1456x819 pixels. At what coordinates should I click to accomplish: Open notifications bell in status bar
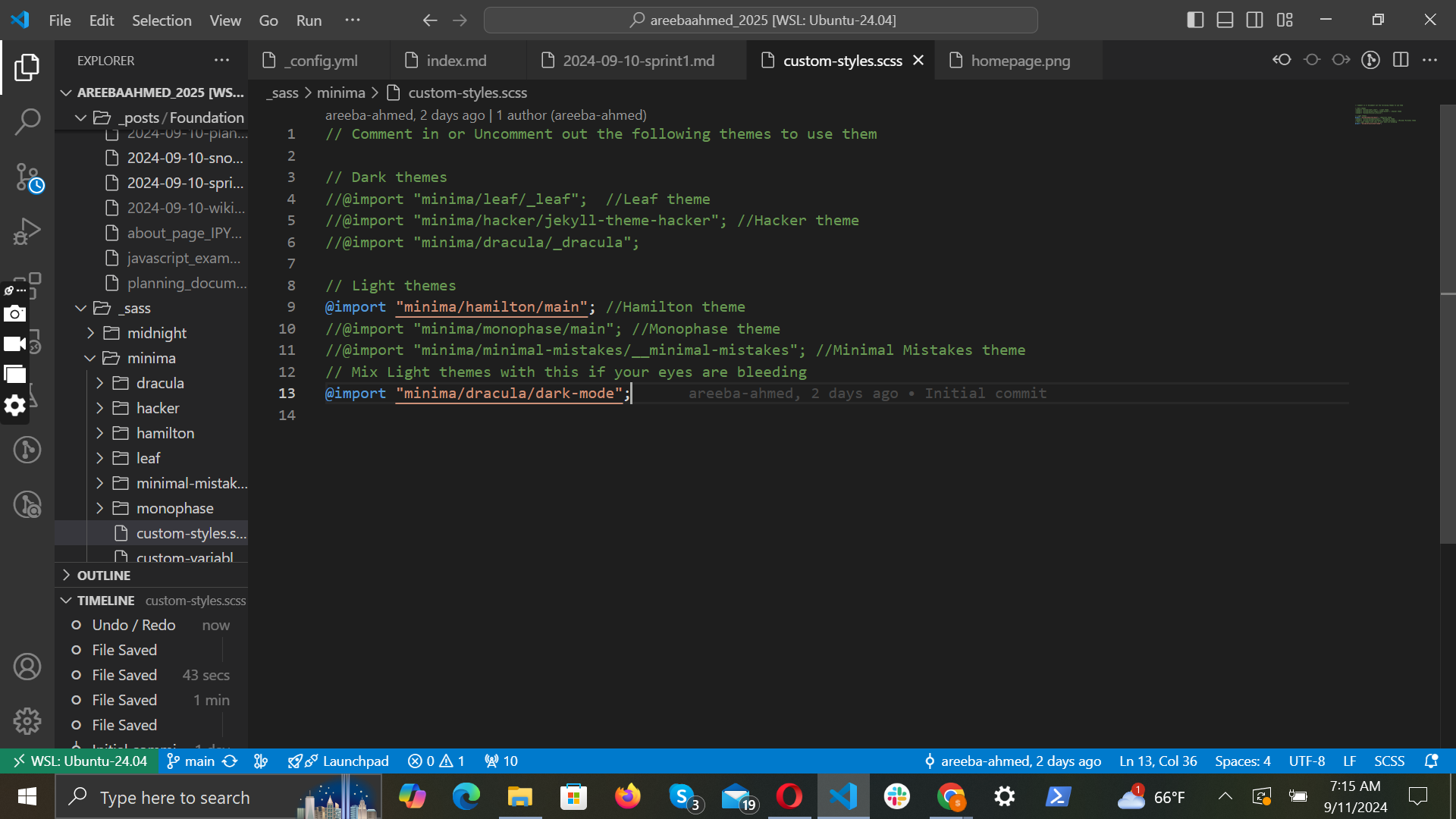click(1431, 761)
